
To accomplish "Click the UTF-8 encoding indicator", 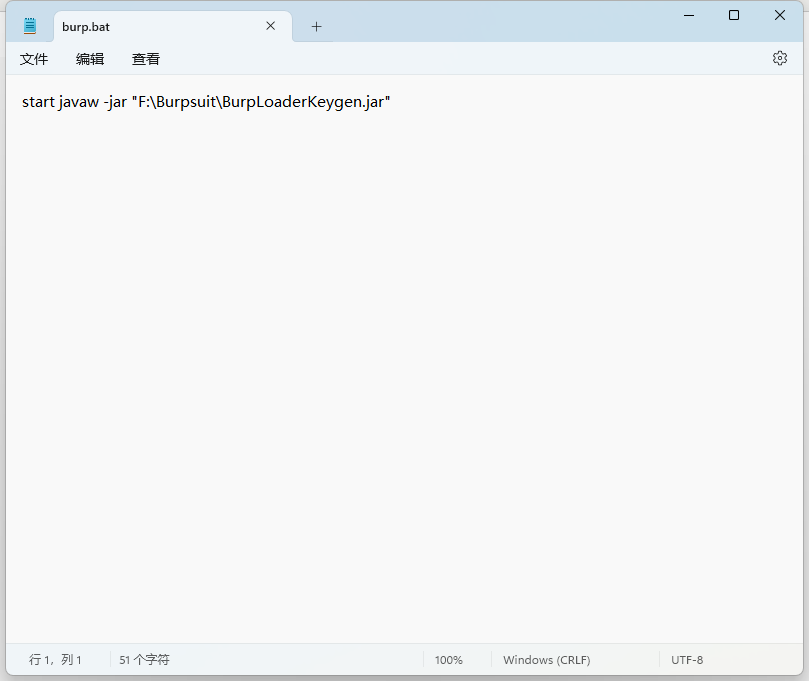I will [687, 660].
